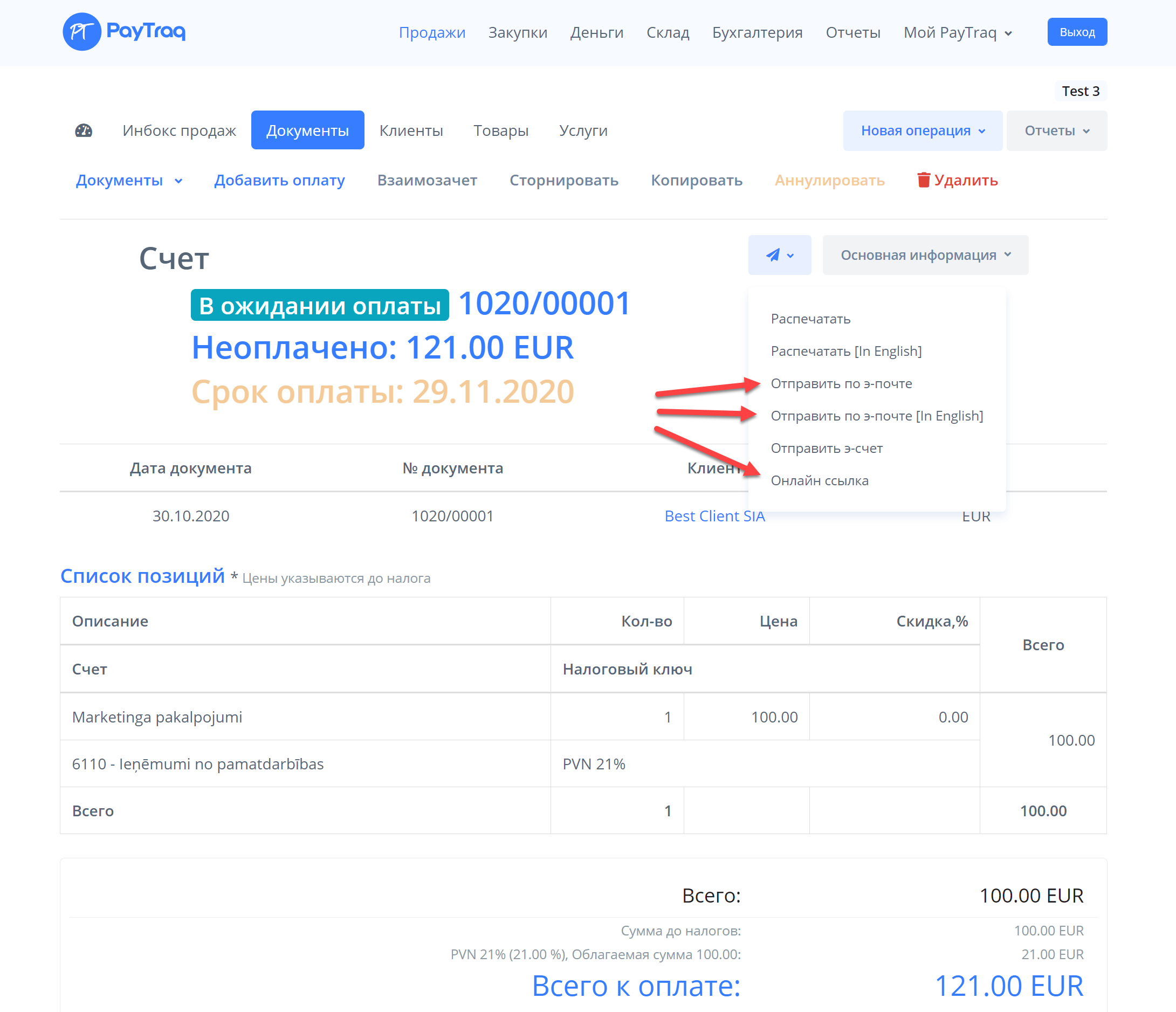Image resolution: width=1176 pixels, height=1012 pixels.
Task: Click invoice number 1020/00001 heading
Action: click(544, 304)
